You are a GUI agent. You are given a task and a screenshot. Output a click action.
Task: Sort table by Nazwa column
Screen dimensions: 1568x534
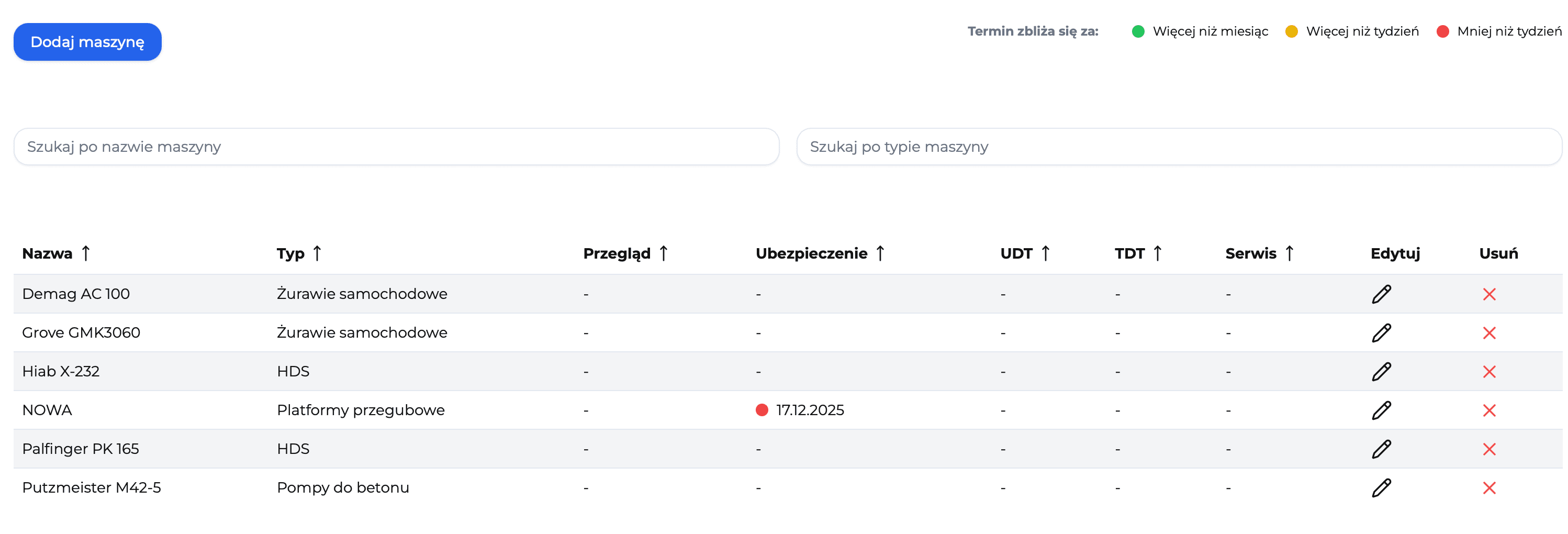point(55,253)
